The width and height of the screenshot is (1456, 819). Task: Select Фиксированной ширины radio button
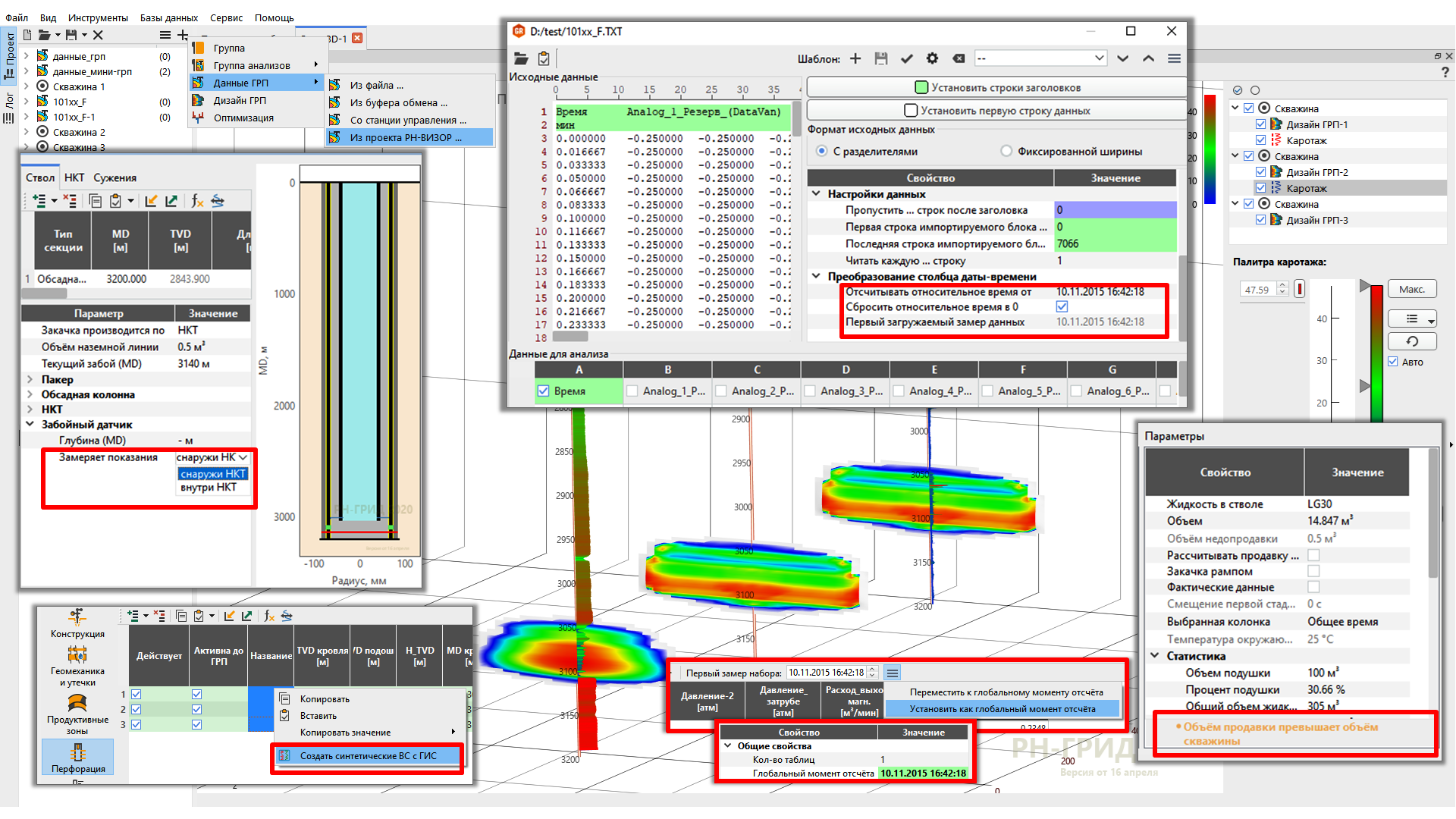[x=1006, y=152]
